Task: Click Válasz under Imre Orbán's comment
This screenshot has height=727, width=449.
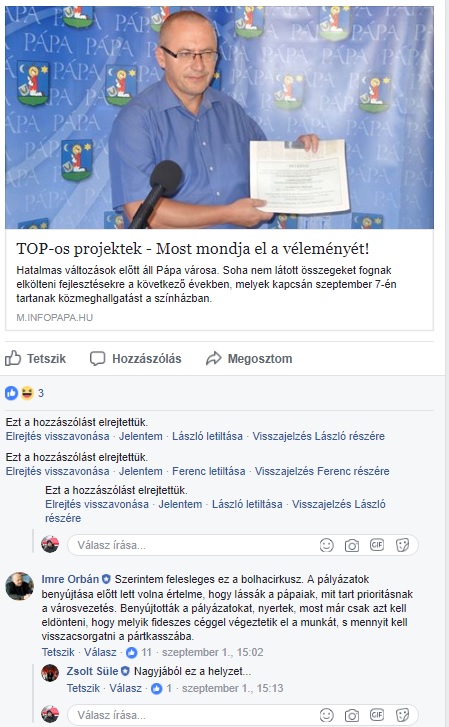Action: point(100,652)
